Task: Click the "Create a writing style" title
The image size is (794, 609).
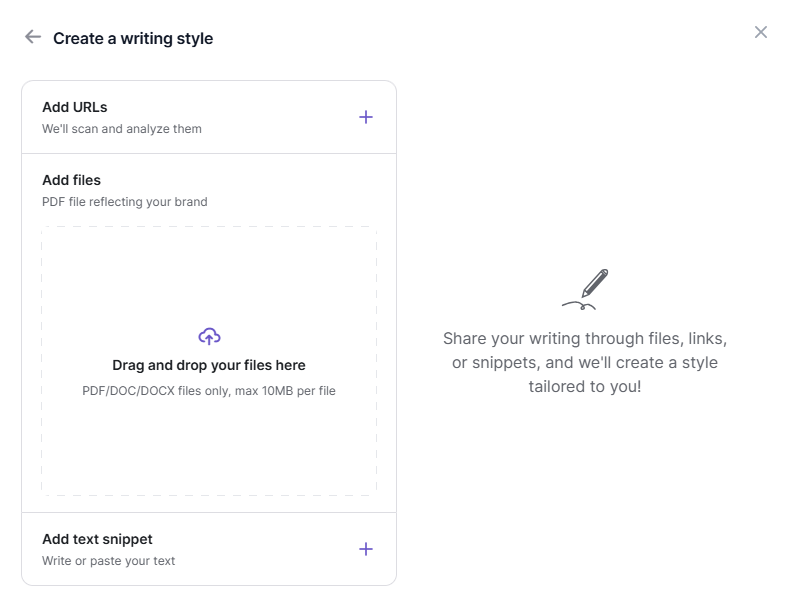Action: pyautogui.click(x=133, y=38)
